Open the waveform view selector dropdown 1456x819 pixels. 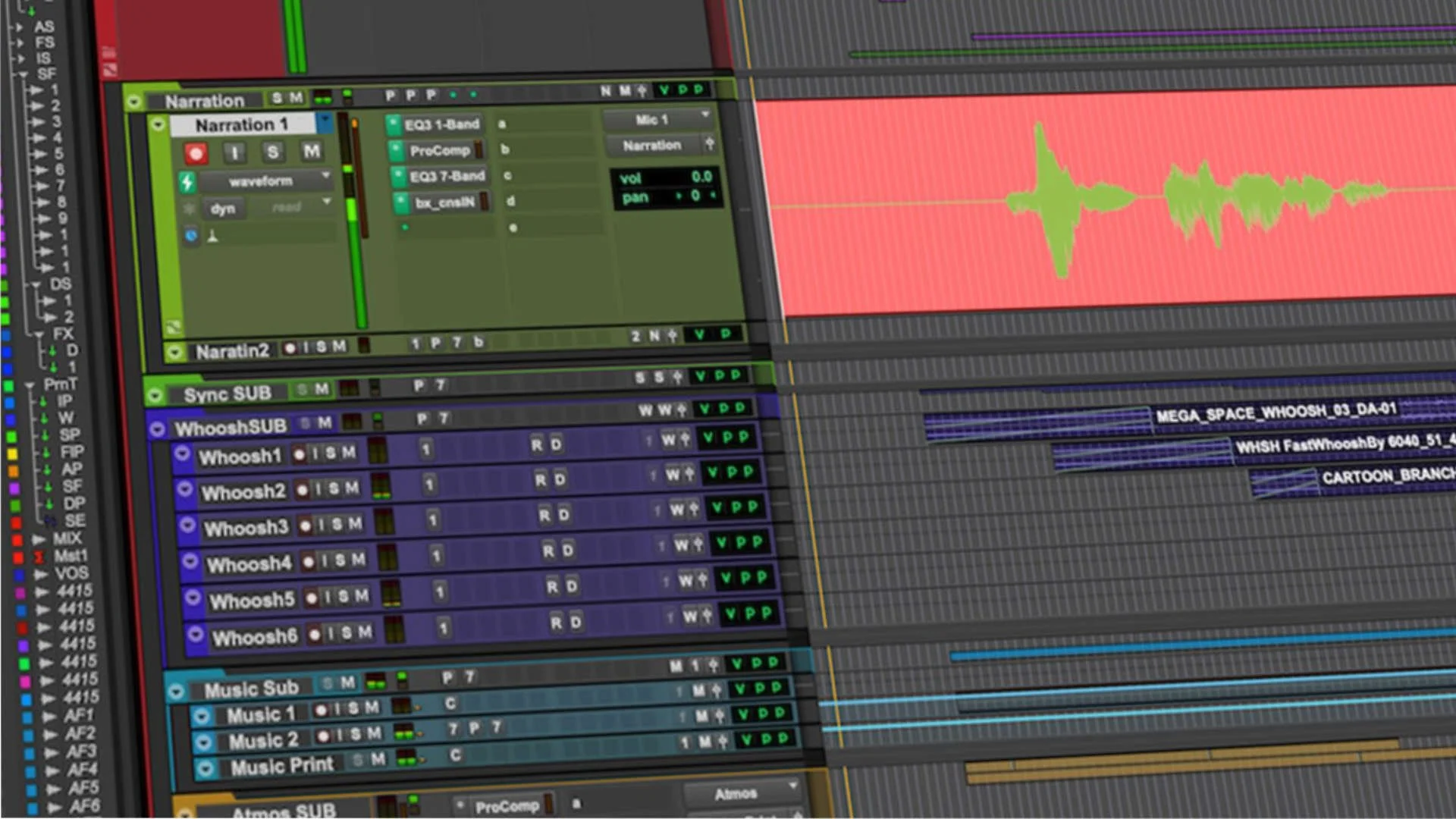[x=262, y=180]
